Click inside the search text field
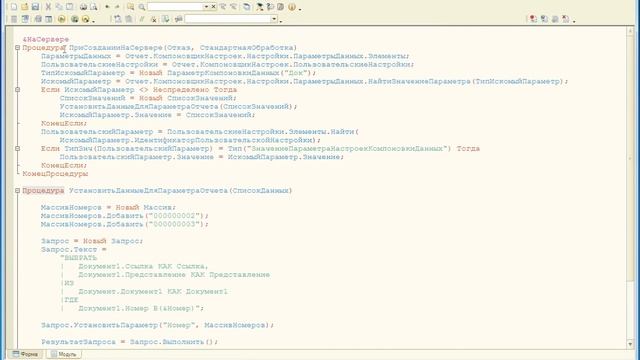 (175, 7)
